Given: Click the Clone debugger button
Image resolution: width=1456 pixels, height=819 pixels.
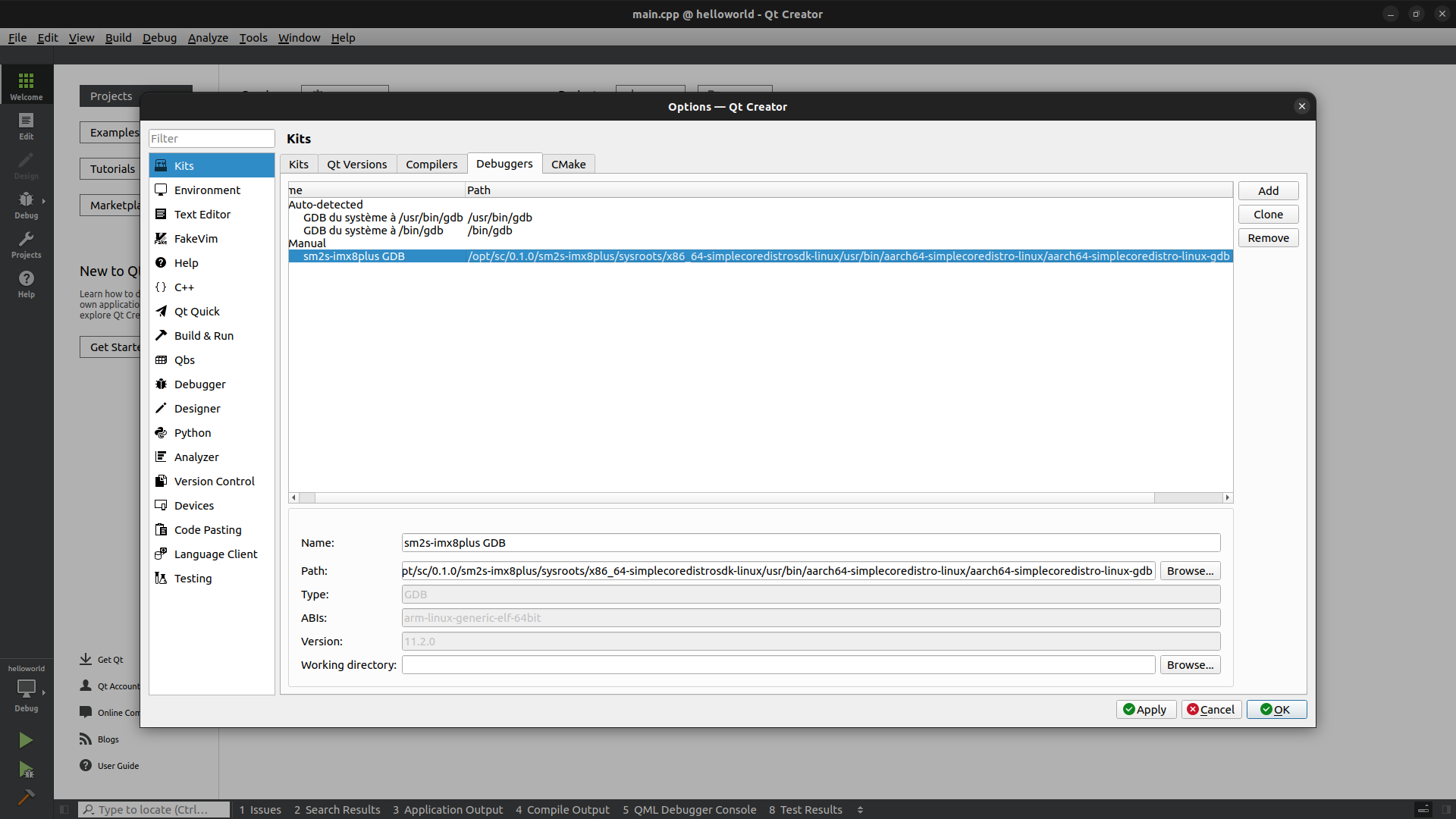Looking at the screenshot, I should (1268, 215).
